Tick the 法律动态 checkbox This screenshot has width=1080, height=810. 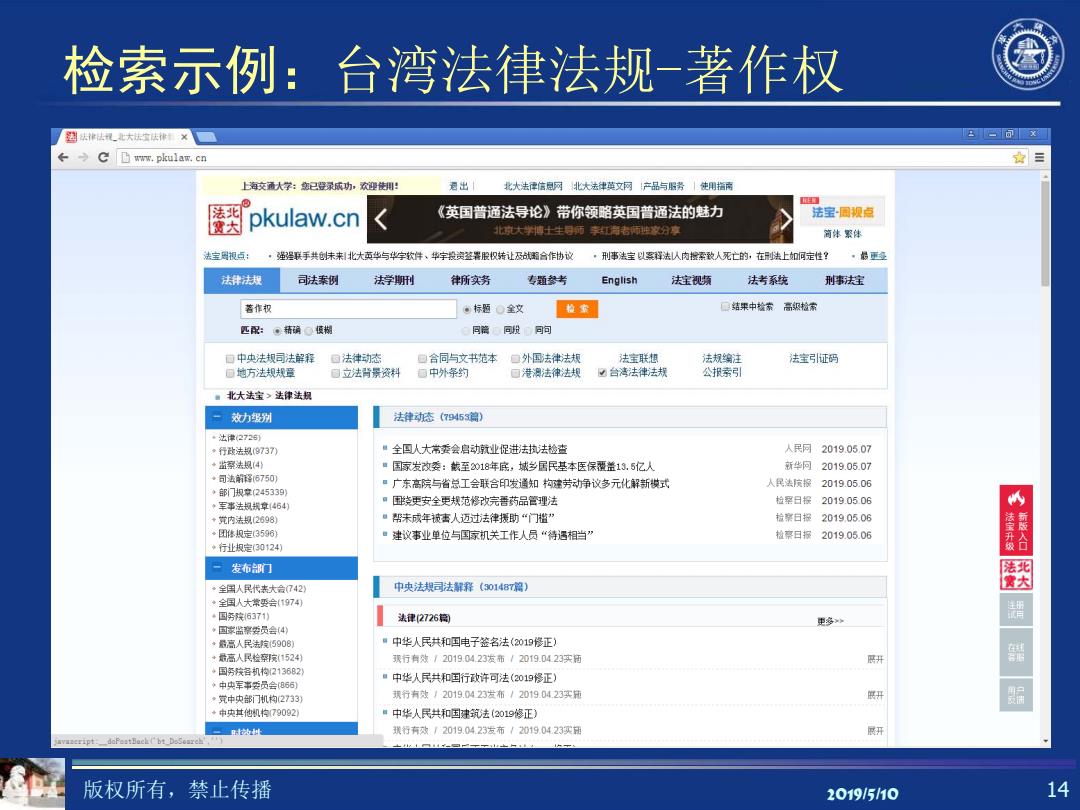pyautogui.click(x=335, y=359)
